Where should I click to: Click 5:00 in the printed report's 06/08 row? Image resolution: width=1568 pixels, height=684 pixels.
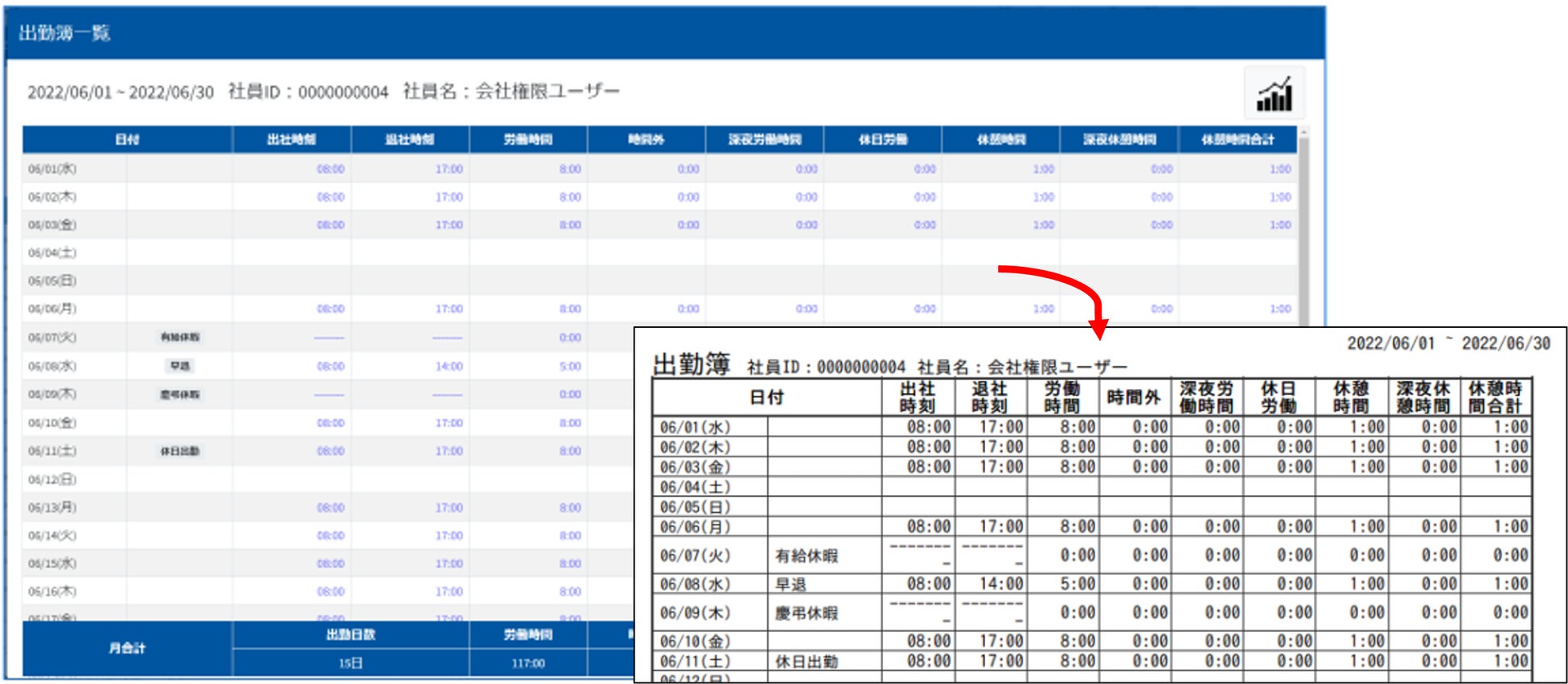pyautogui.click(x=1077, y=584)
